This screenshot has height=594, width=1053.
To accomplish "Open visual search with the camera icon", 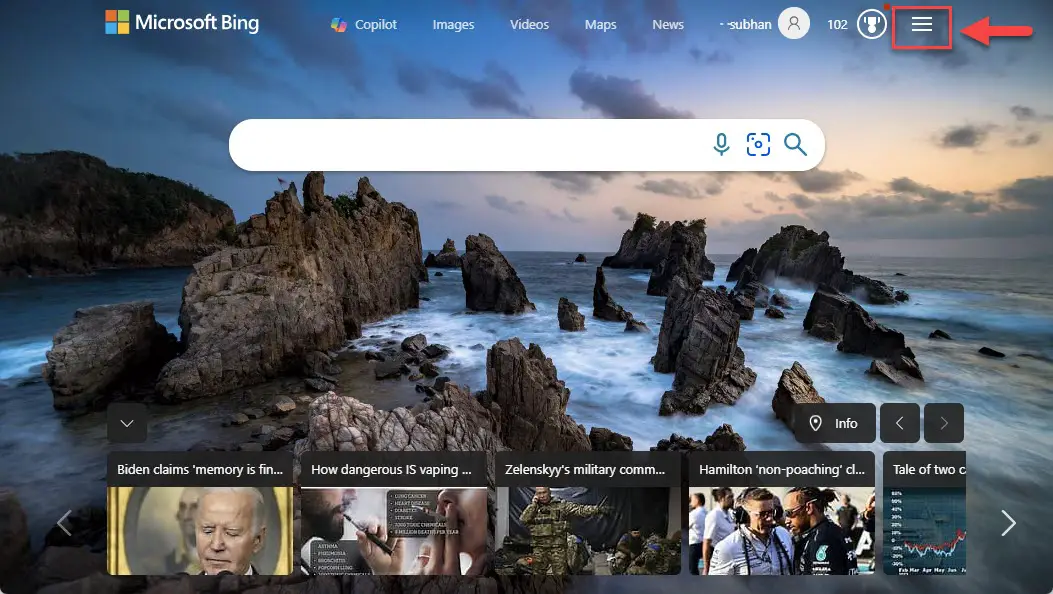I will 758,144.
